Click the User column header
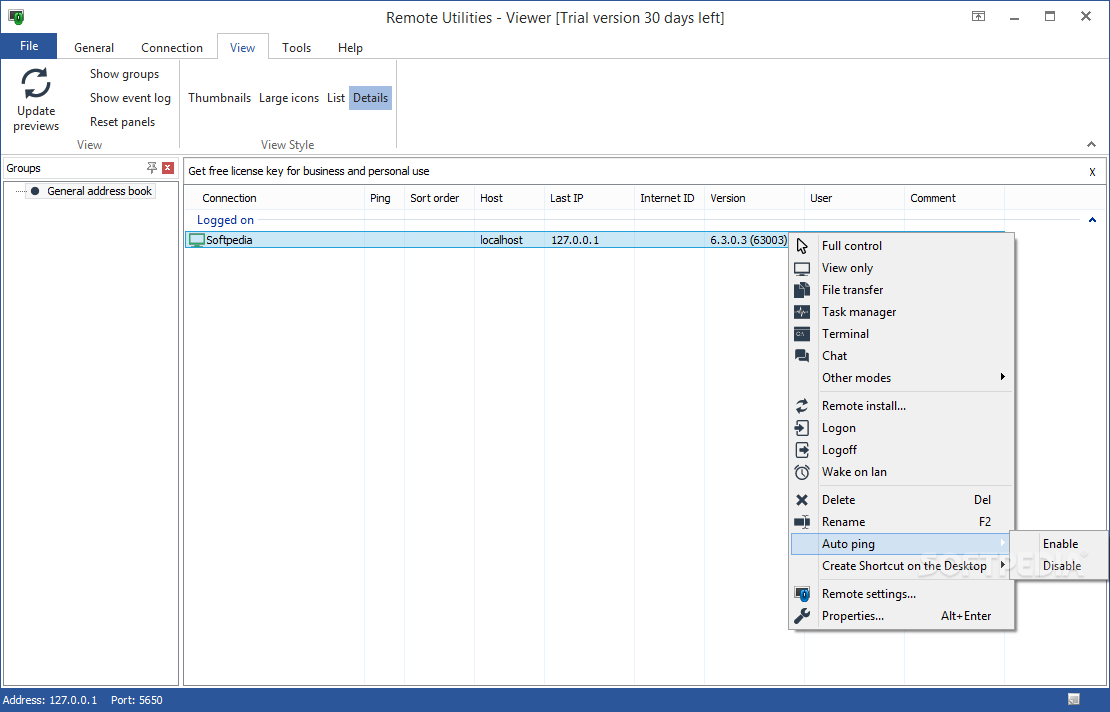Viewport: 1110px width, 712px height. [854, 198]
